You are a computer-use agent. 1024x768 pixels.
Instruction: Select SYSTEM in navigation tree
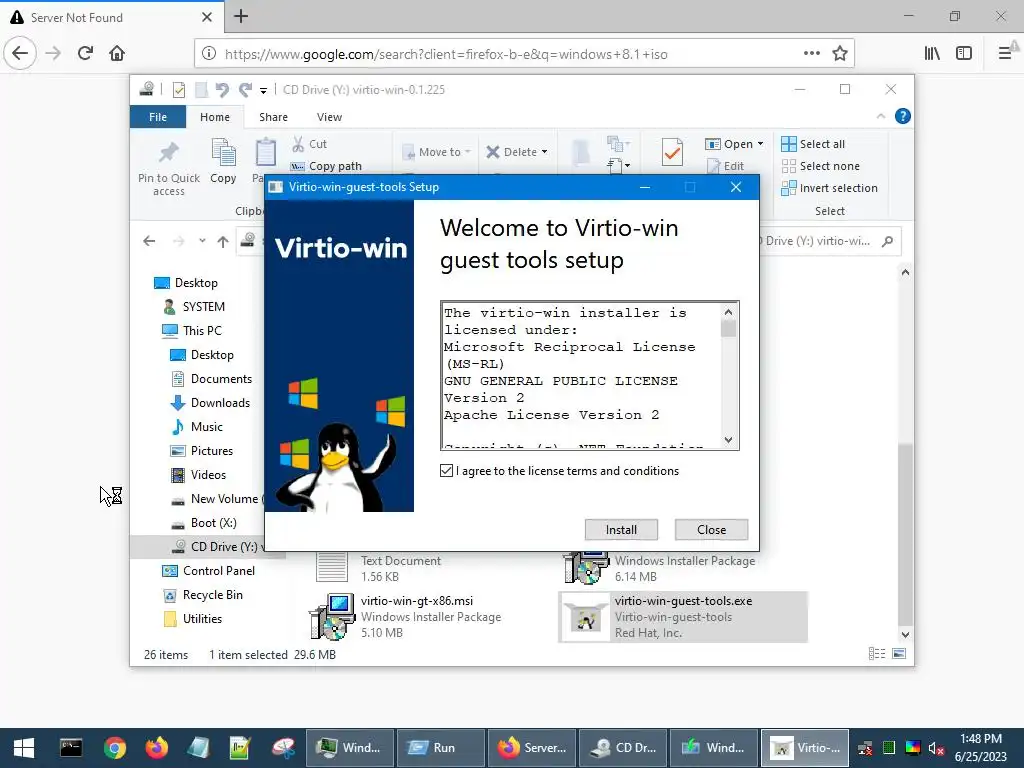pyautogui.click(x=194, y=307)
